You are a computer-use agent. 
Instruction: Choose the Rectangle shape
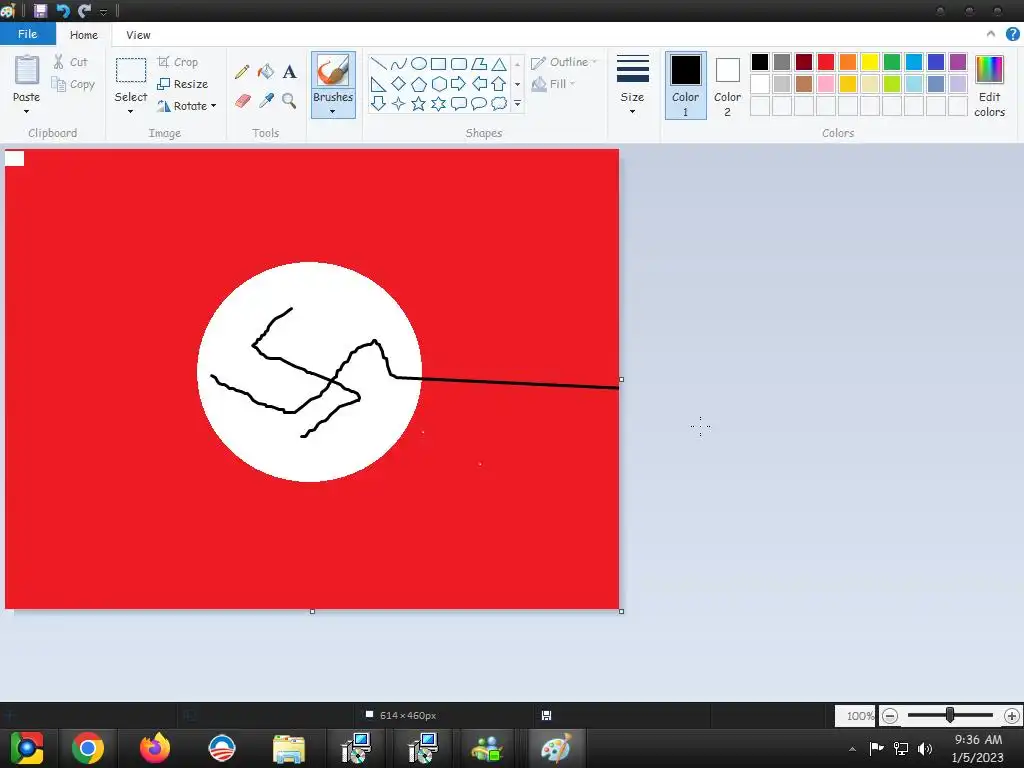438,64
